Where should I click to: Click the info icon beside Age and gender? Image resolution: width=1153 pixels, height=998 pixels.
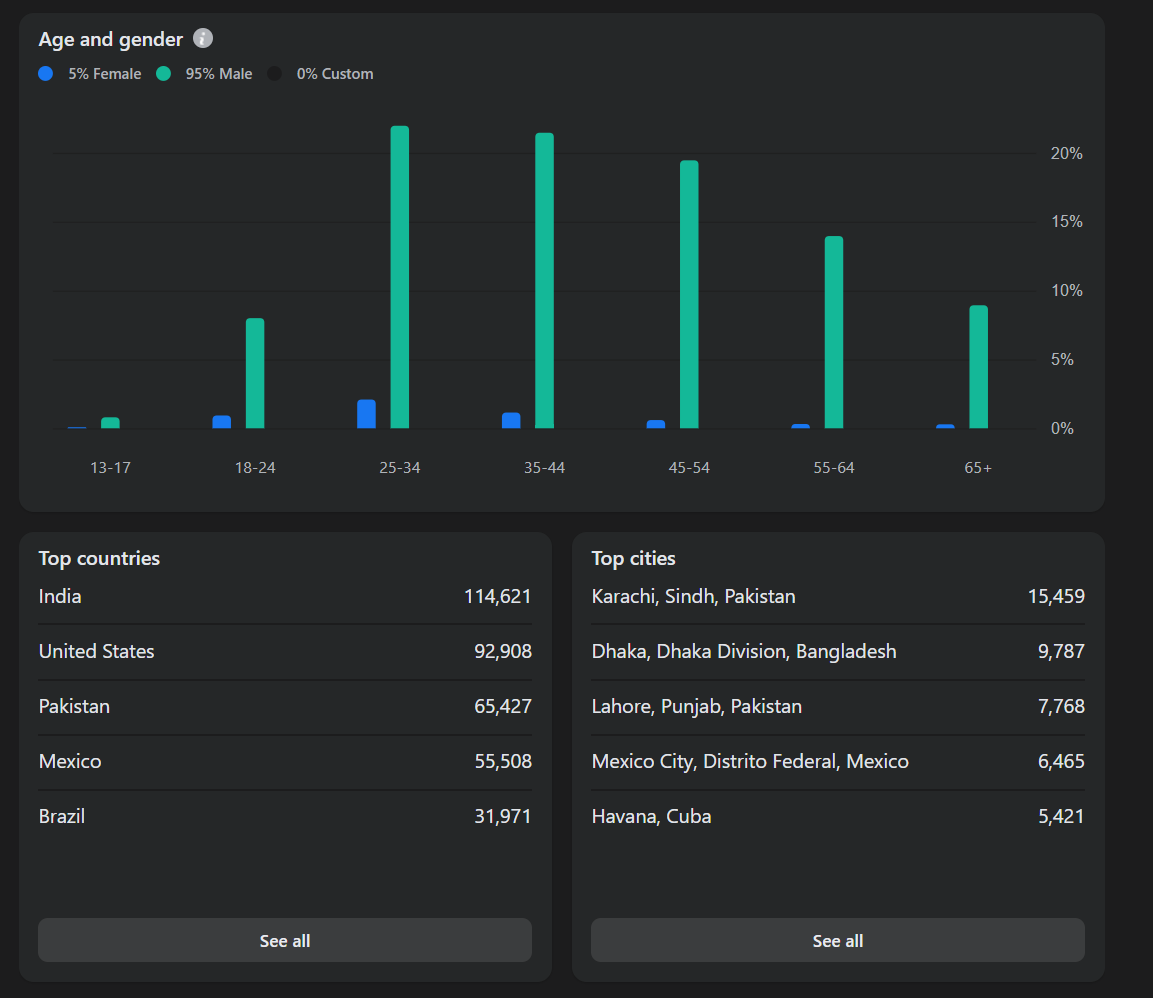pos(203,39)
